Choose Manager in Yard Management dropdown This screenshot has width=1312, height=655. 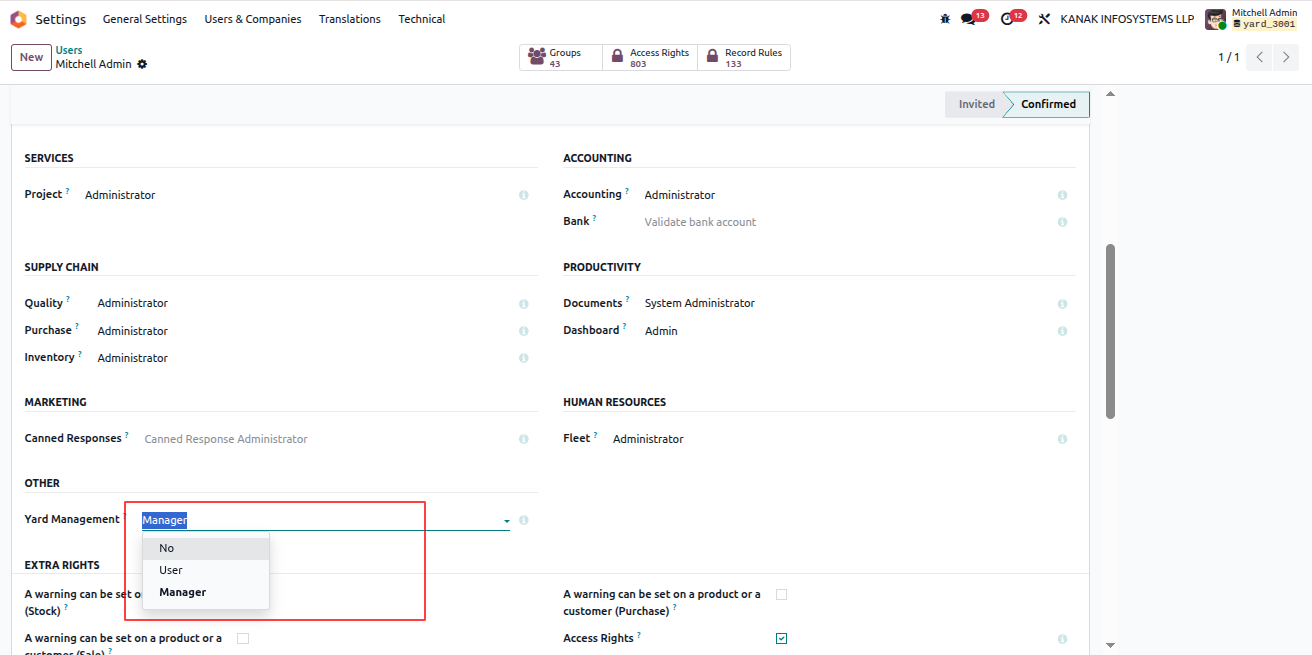coord(206,592)
